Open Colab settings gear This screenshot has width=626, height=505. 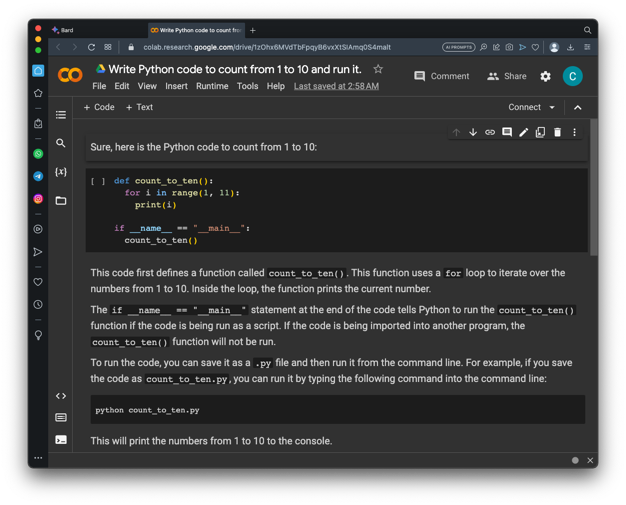click(545, 76)
